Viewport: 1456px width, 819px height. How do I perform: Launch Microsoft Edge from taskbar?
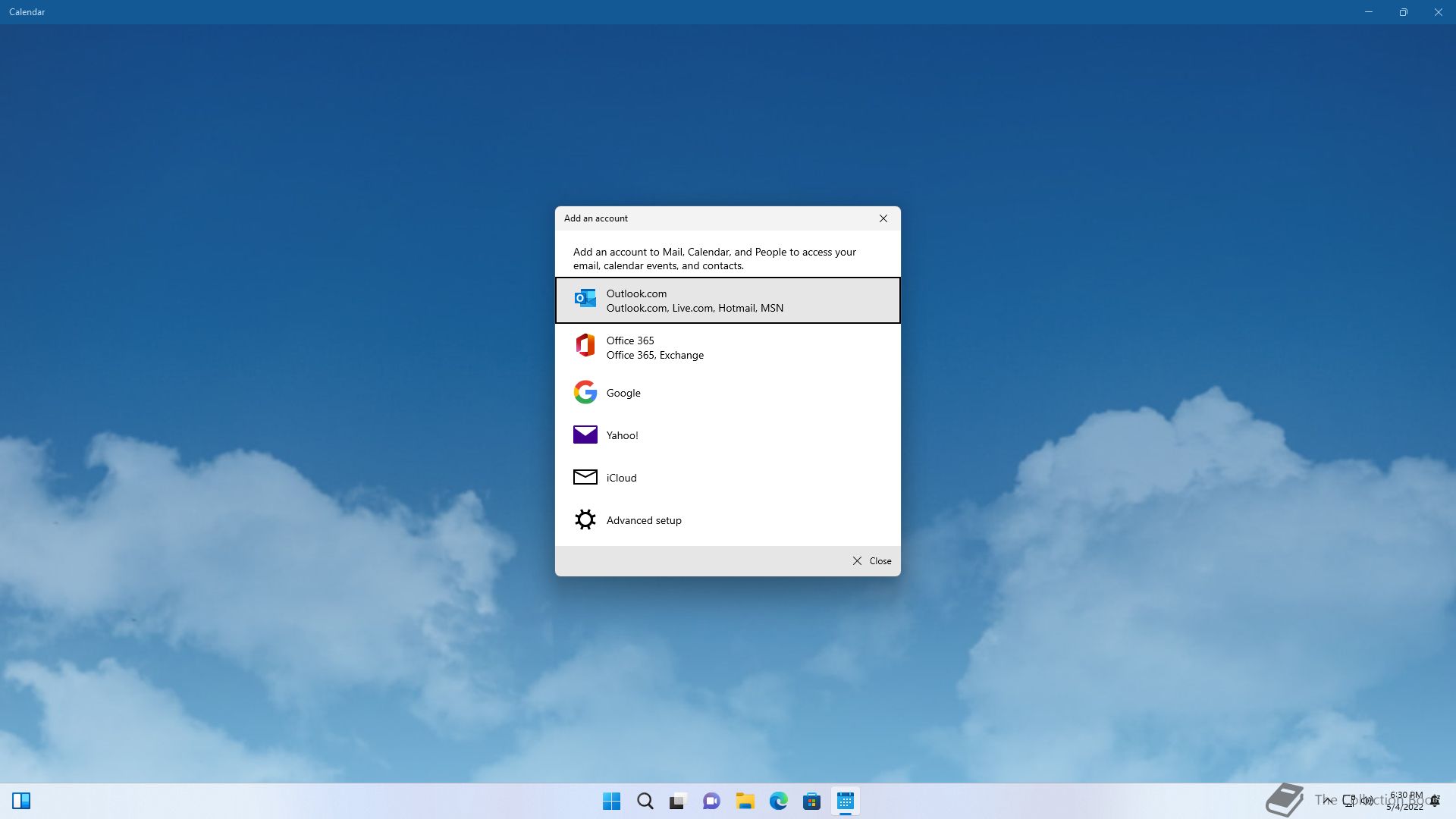(778, 801)
